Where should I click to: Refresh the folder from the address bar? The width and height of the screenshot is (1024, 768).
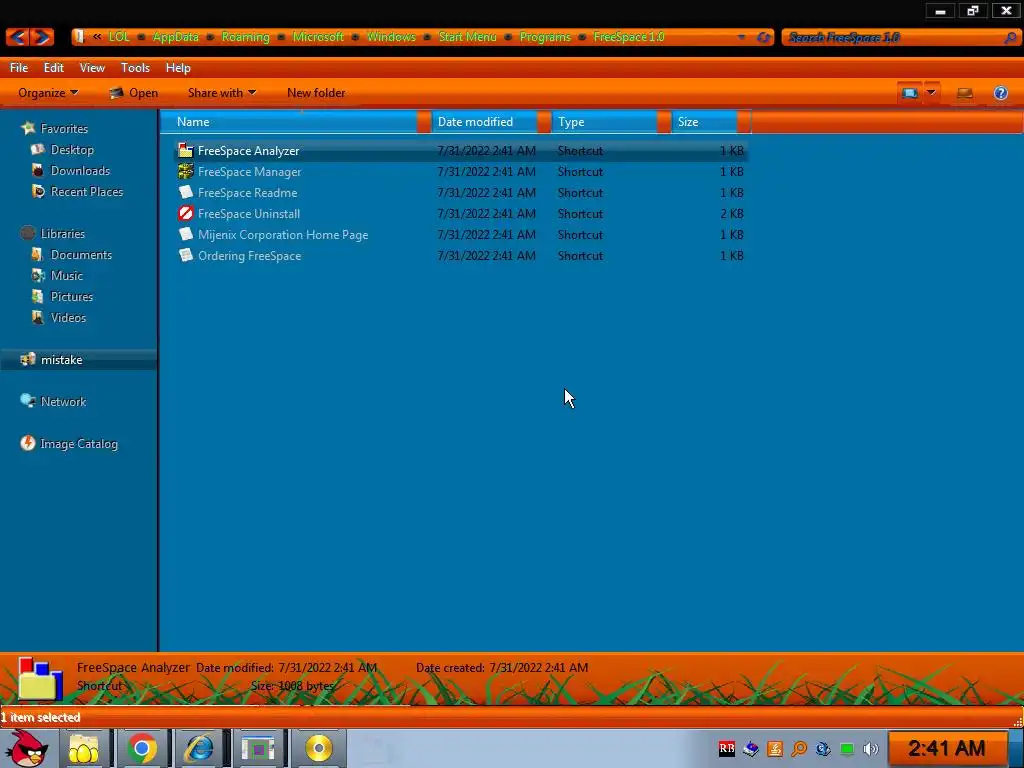[x=763, y=37]
